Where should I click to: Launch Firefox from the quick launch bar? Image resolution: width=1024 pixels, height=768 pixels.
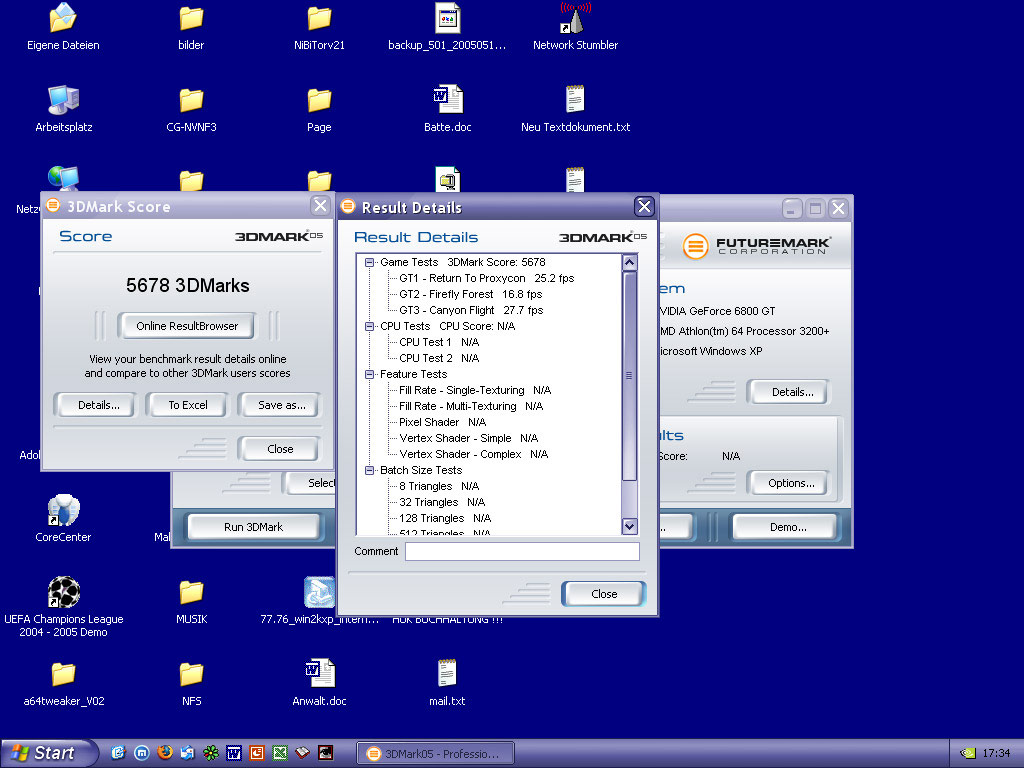(165, 753)
